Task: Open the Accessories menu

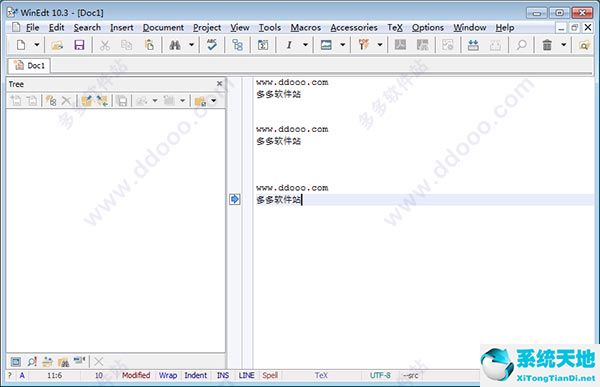Action: pyautogui.click(x=354, y=28)
